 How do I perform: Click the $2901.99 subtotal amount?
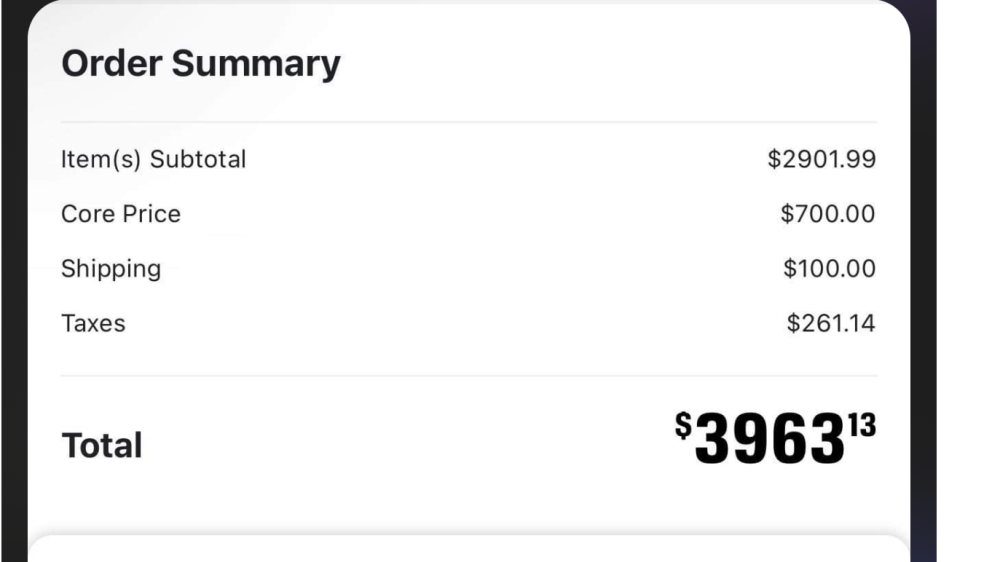[x=821, y=159]
